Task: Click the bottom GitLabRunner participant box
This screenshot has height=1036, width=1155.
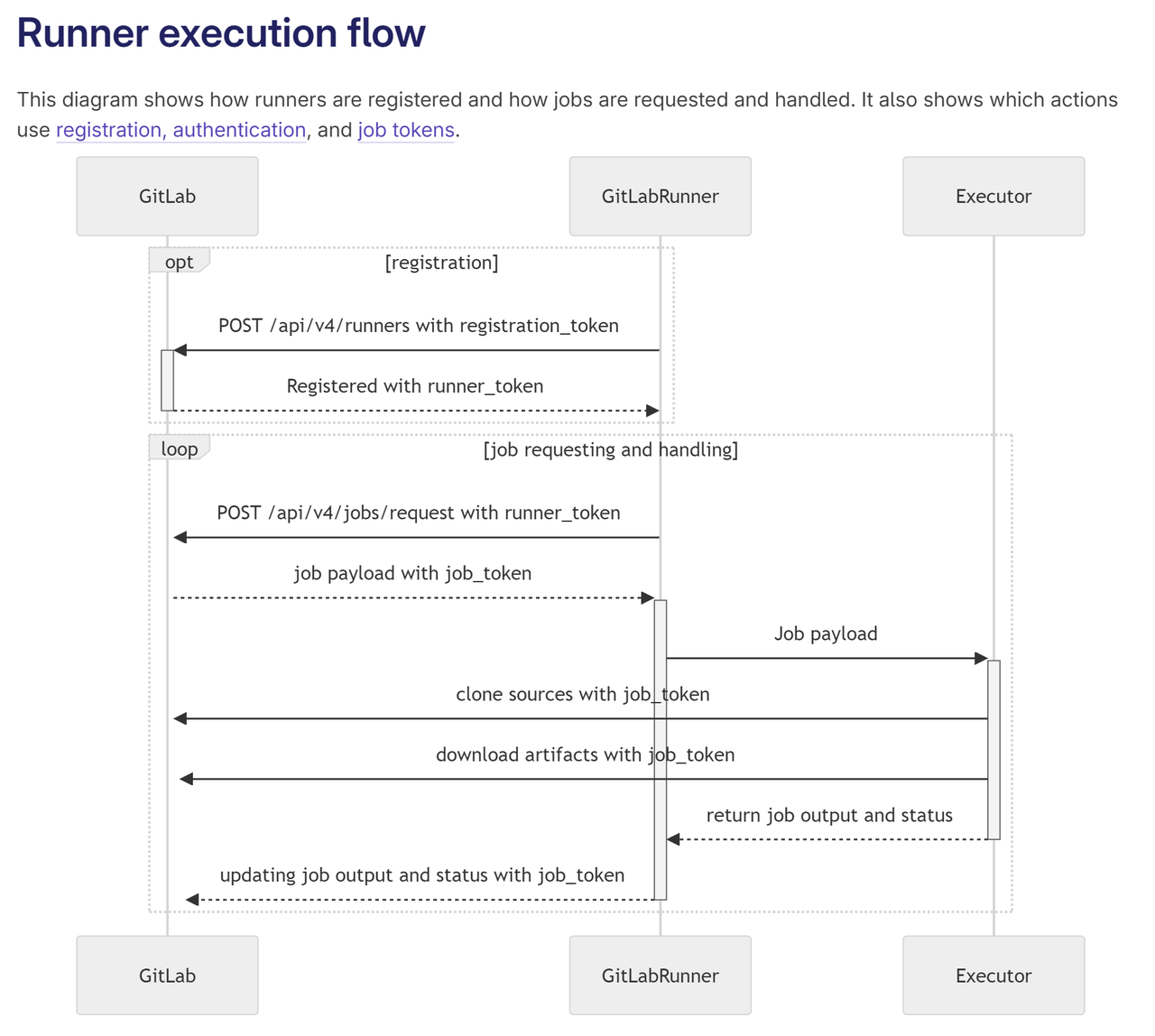Action: tap(660, 976)
